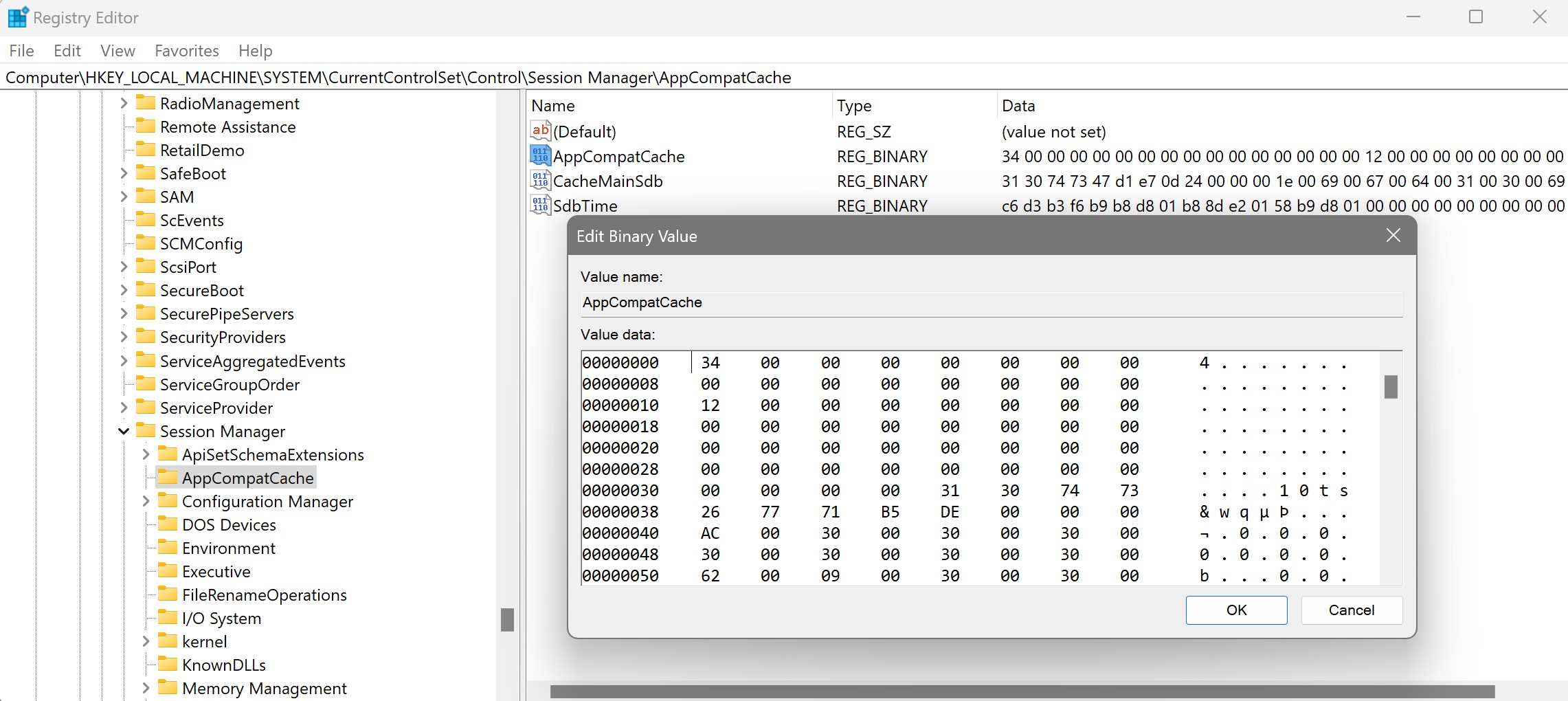Viewport: 1568px width, 701px height.
Task: Click the Environment folder icon
Action: 167,548
